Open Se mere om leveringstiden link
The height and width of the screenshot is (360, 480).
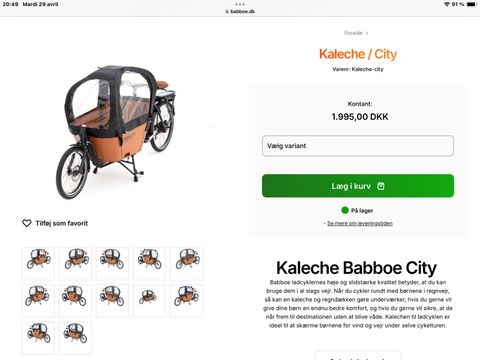[x=360, y=223]
